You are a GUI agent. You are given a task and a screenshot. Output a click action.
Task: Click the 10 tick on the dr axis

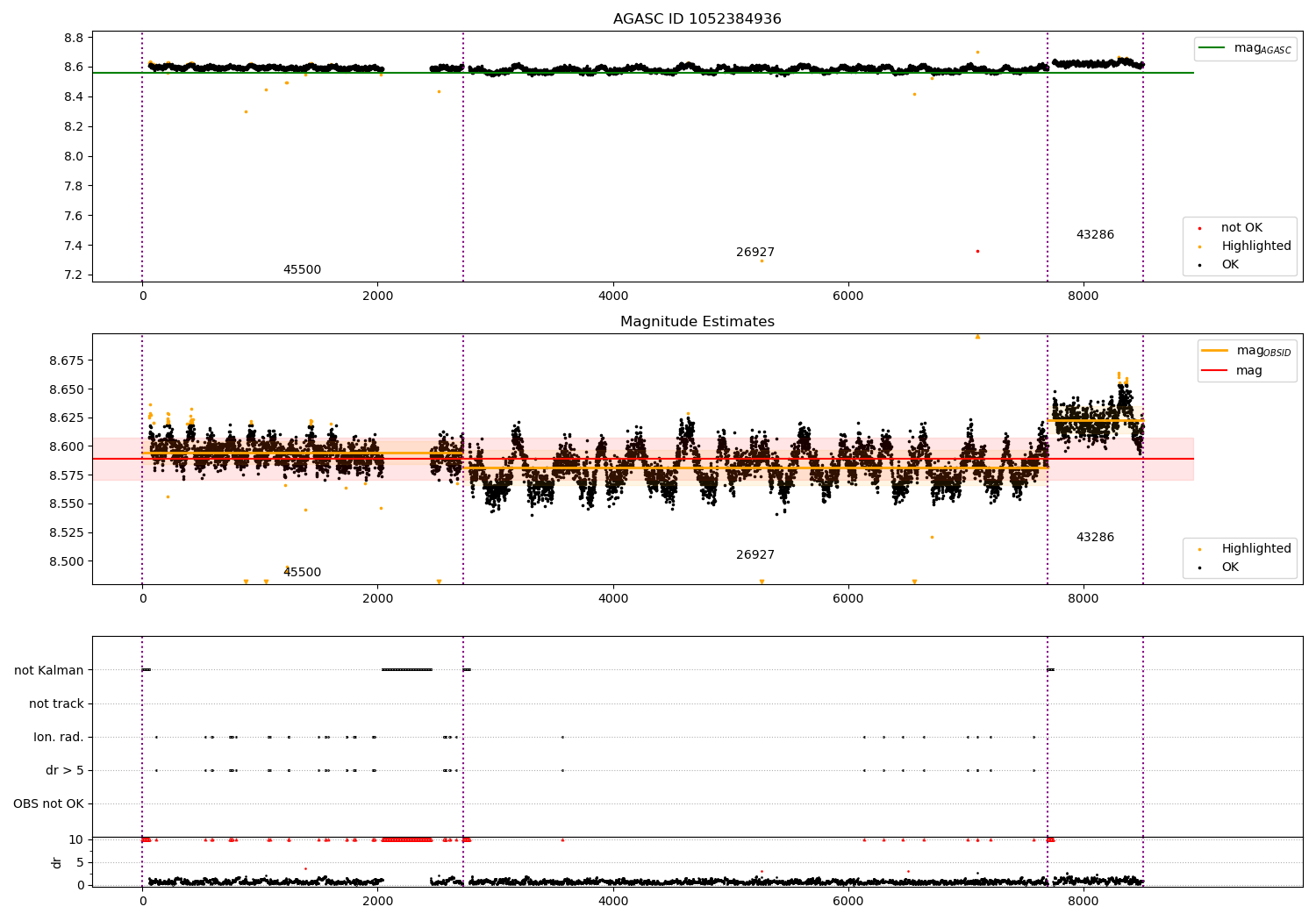(x=76, y=840)
